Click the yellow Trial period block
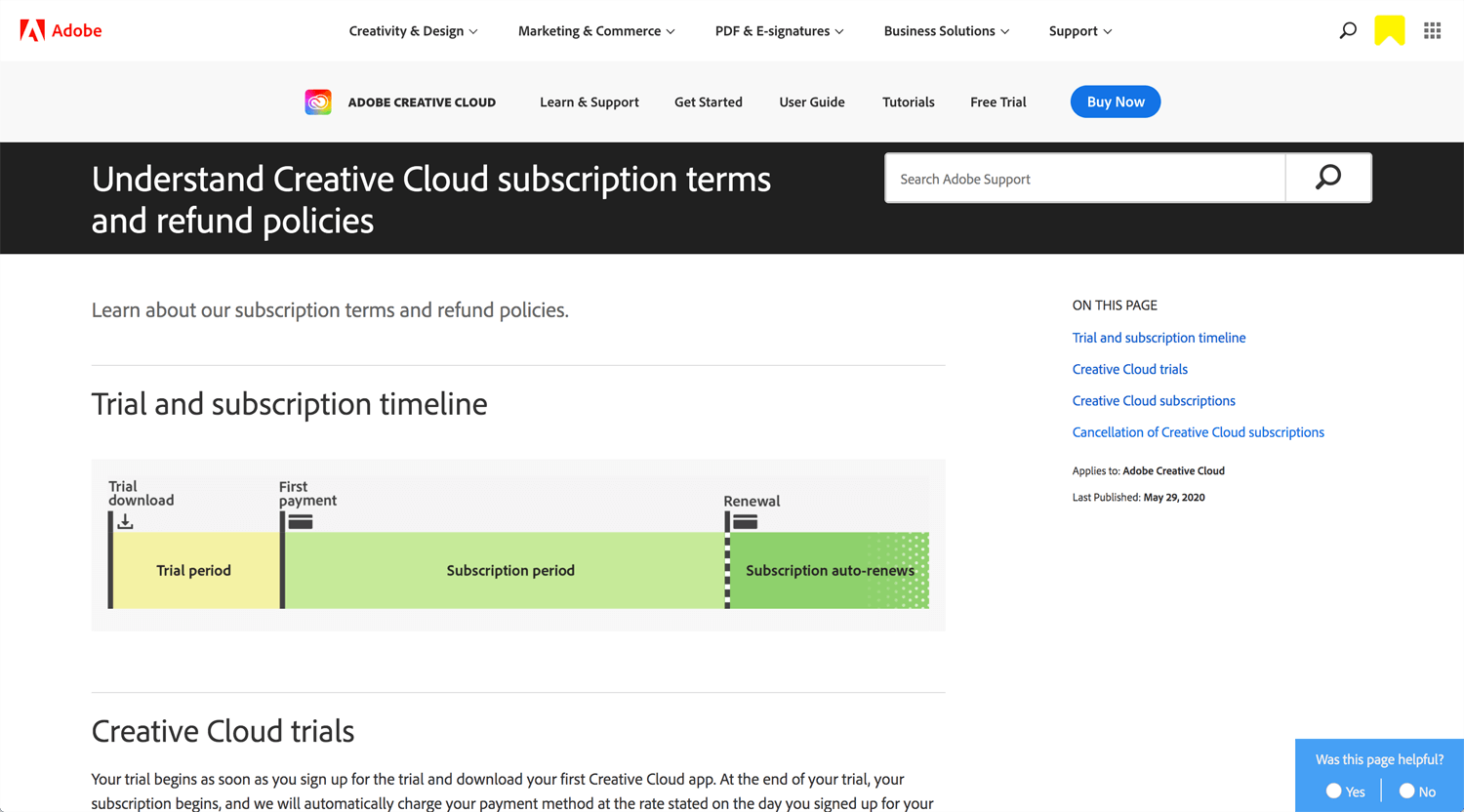Image resolution: width=1464 pixels, height=812 pixels. 195,570
